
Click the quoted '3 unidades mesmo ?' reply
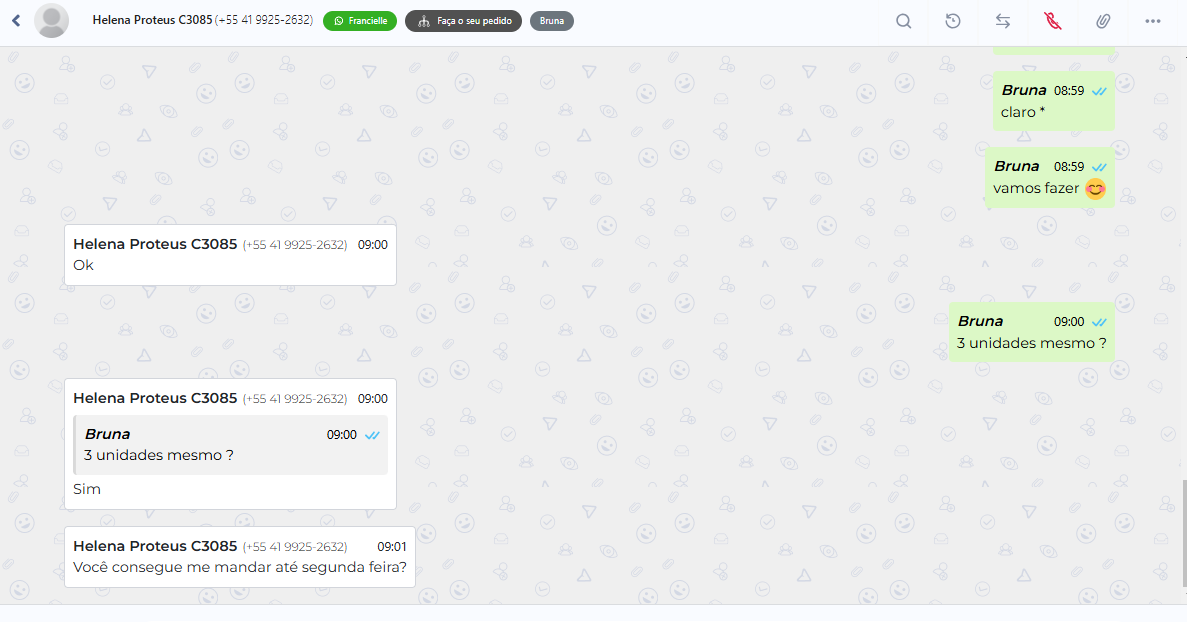(230, 445)
